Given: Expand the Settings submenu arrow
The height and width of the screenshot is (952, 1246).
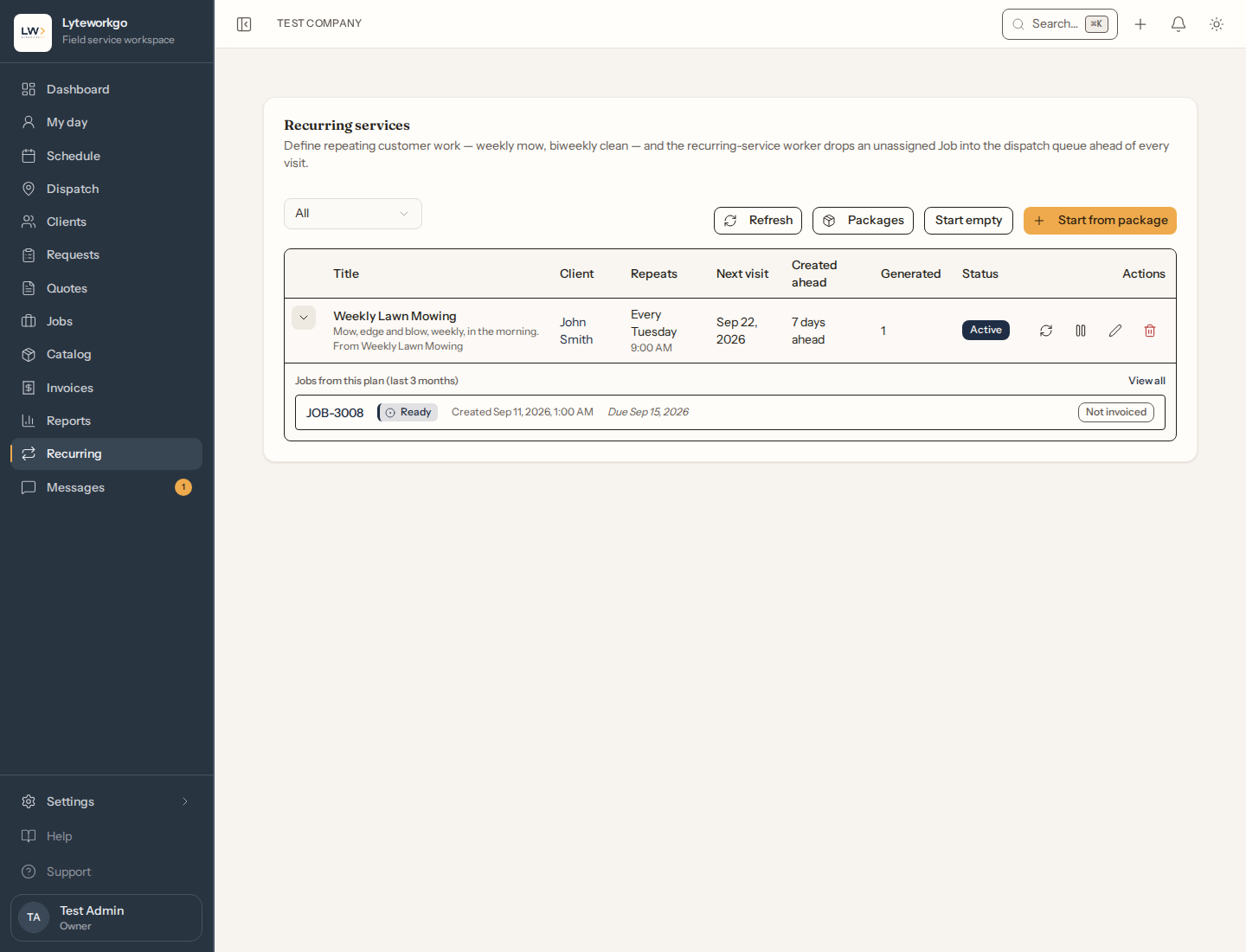Looking at the screenshot, I should pos(185,801).
